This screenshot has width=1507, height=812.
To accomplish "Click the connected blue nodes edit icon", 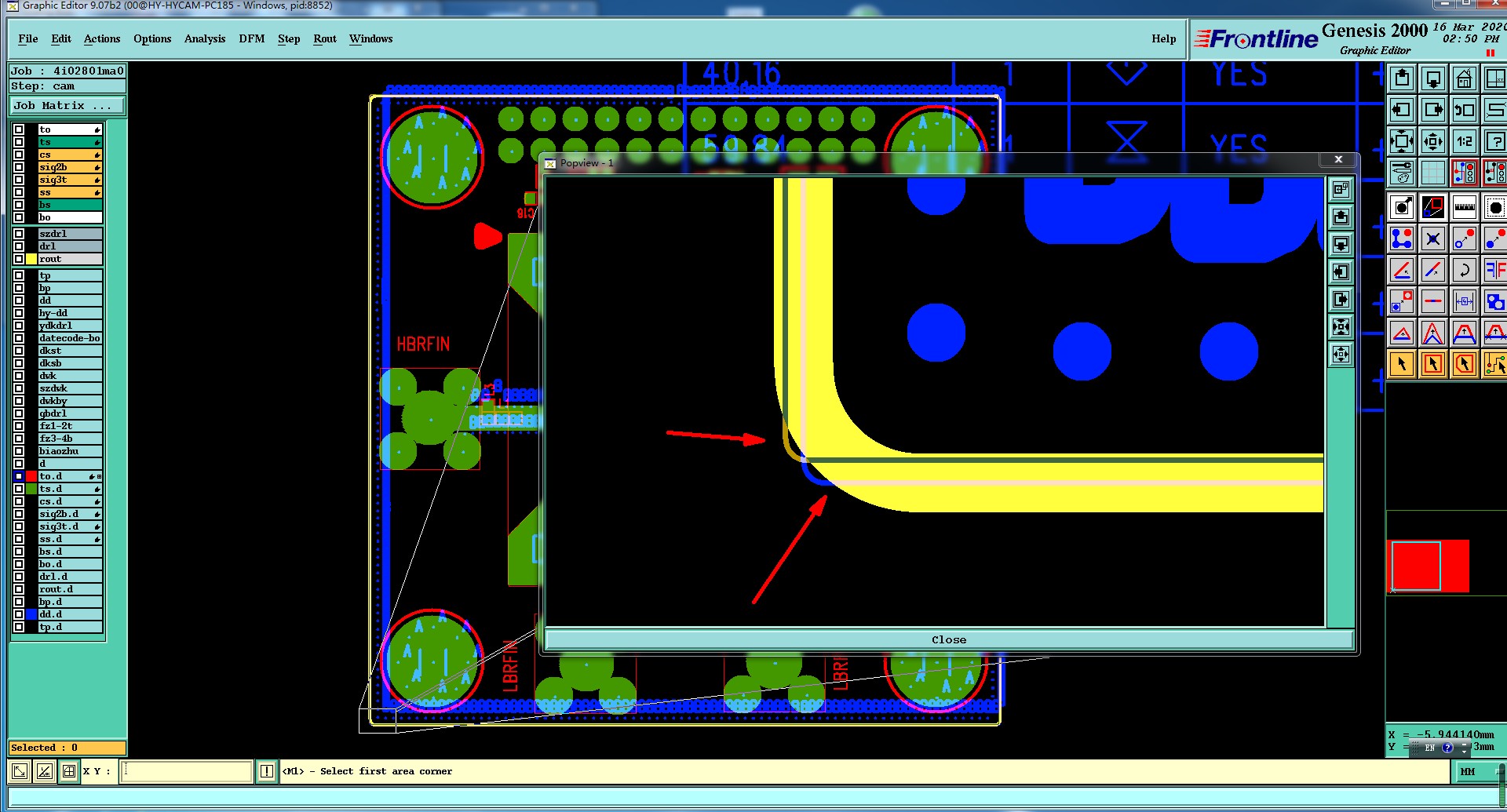I will tap(1402, 238).
